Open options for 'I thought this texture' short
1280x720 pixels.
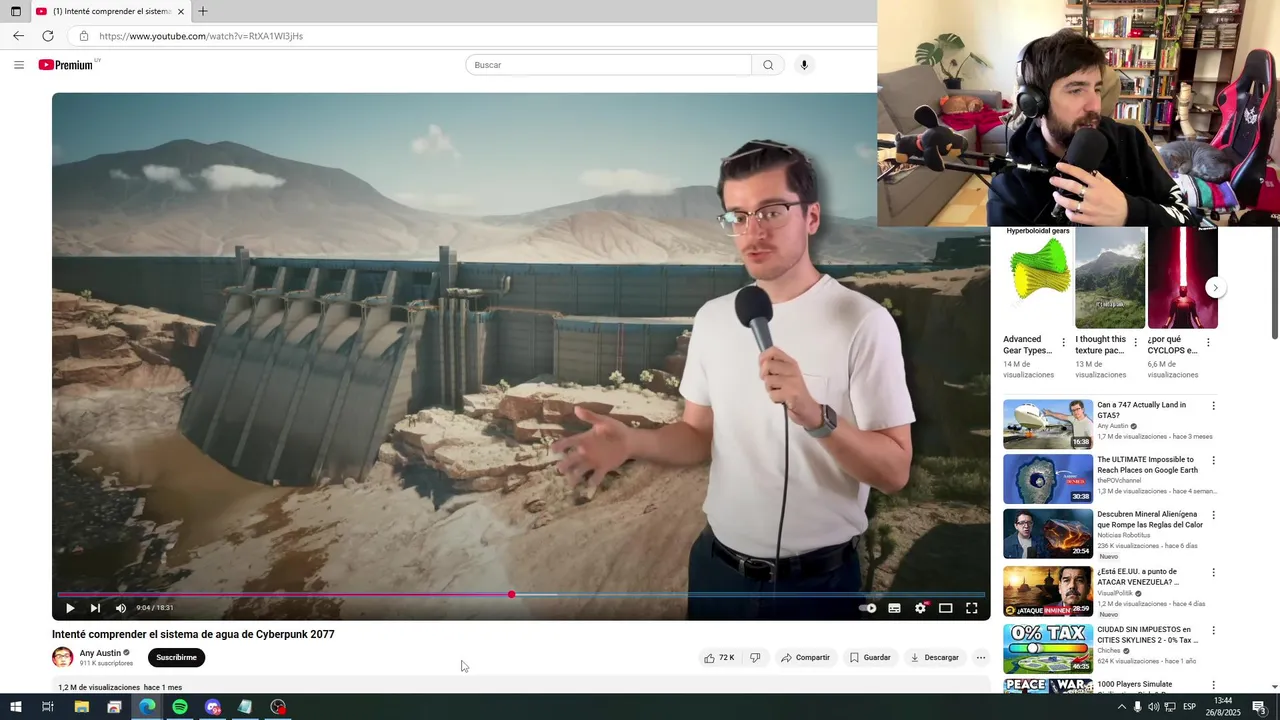click(1135, 342)
